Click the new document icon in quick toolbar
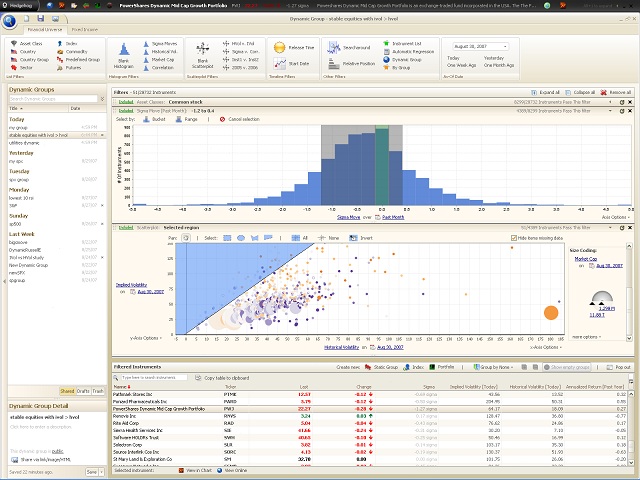This screenshot has width=640, height=480. click(x=27, y=18)
